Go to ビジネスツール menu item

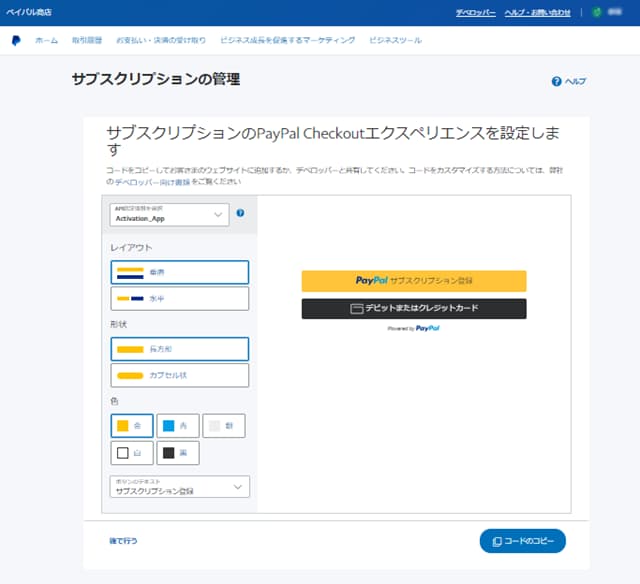point(395,40)
